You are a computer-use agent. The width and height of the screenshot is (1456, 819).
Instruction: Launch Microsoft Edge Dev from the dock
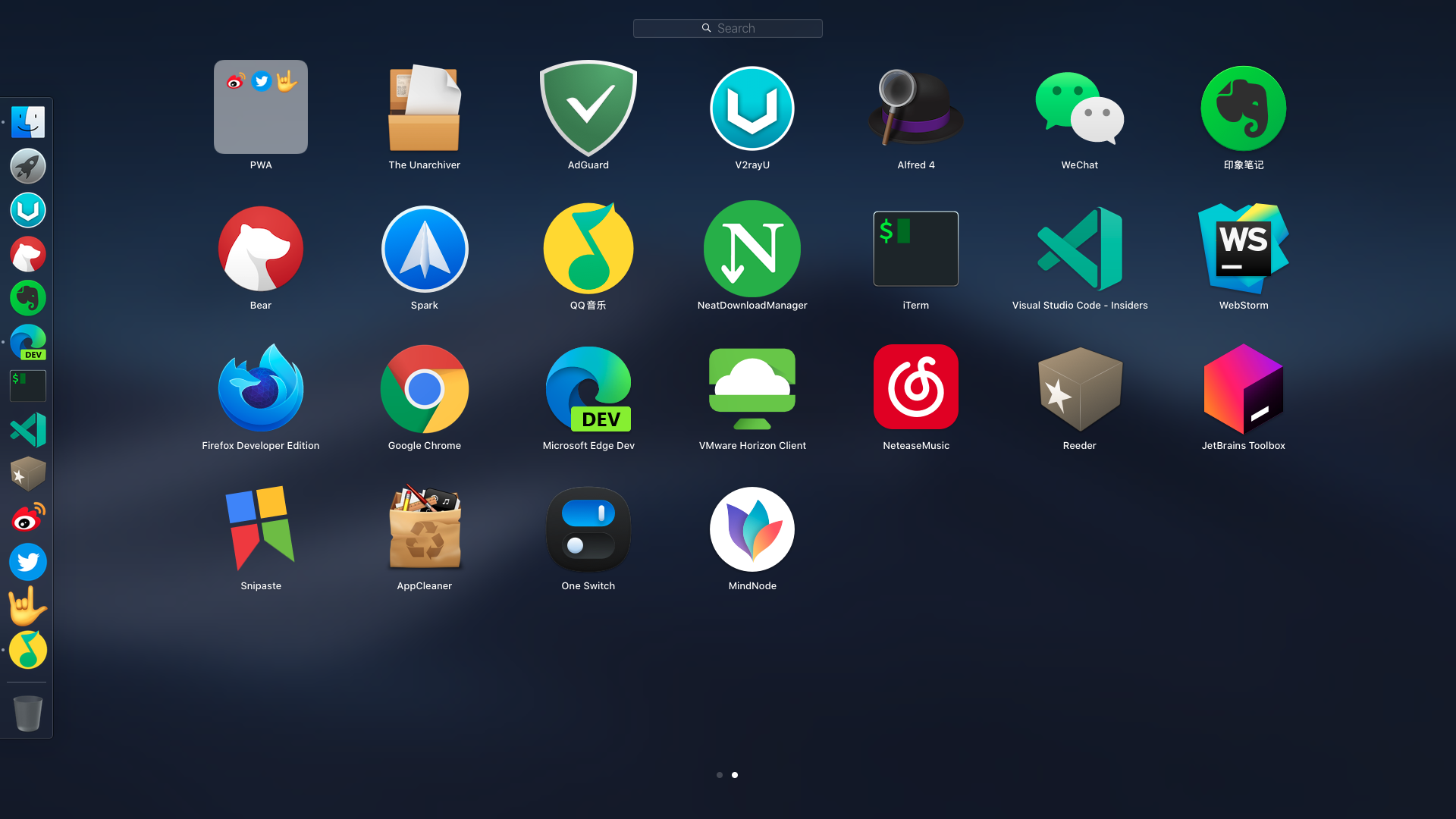point(27,342)
